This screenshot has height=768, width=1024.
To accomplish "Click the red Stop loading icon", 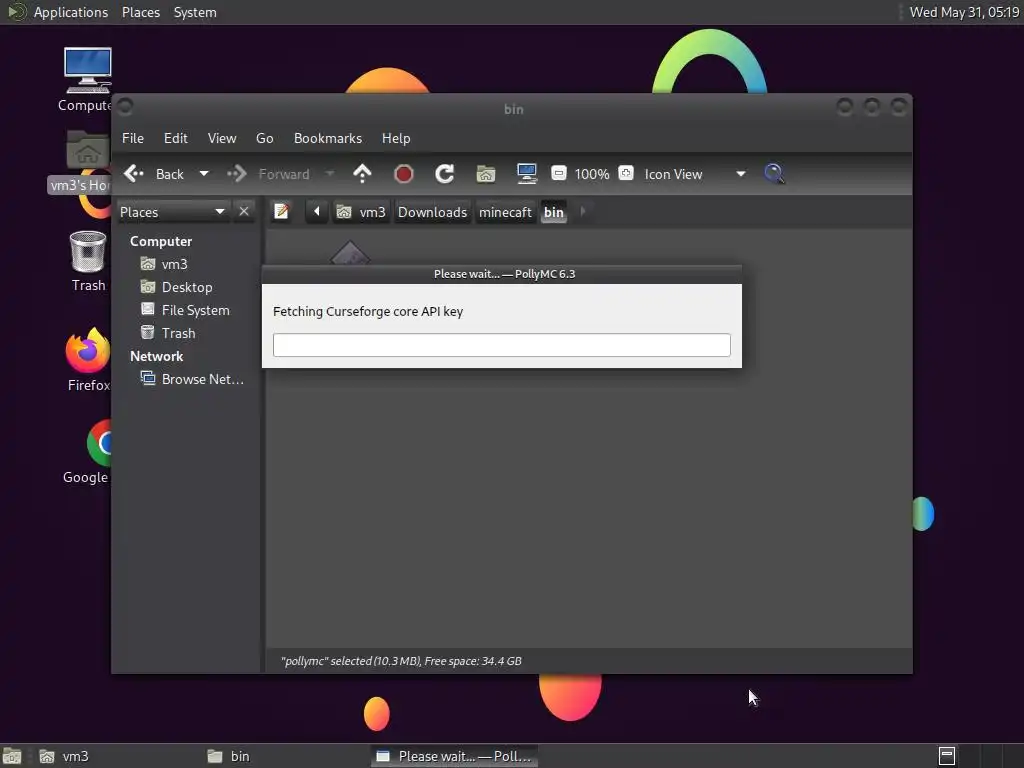I will pyautogui.click(x=404, y=174).
